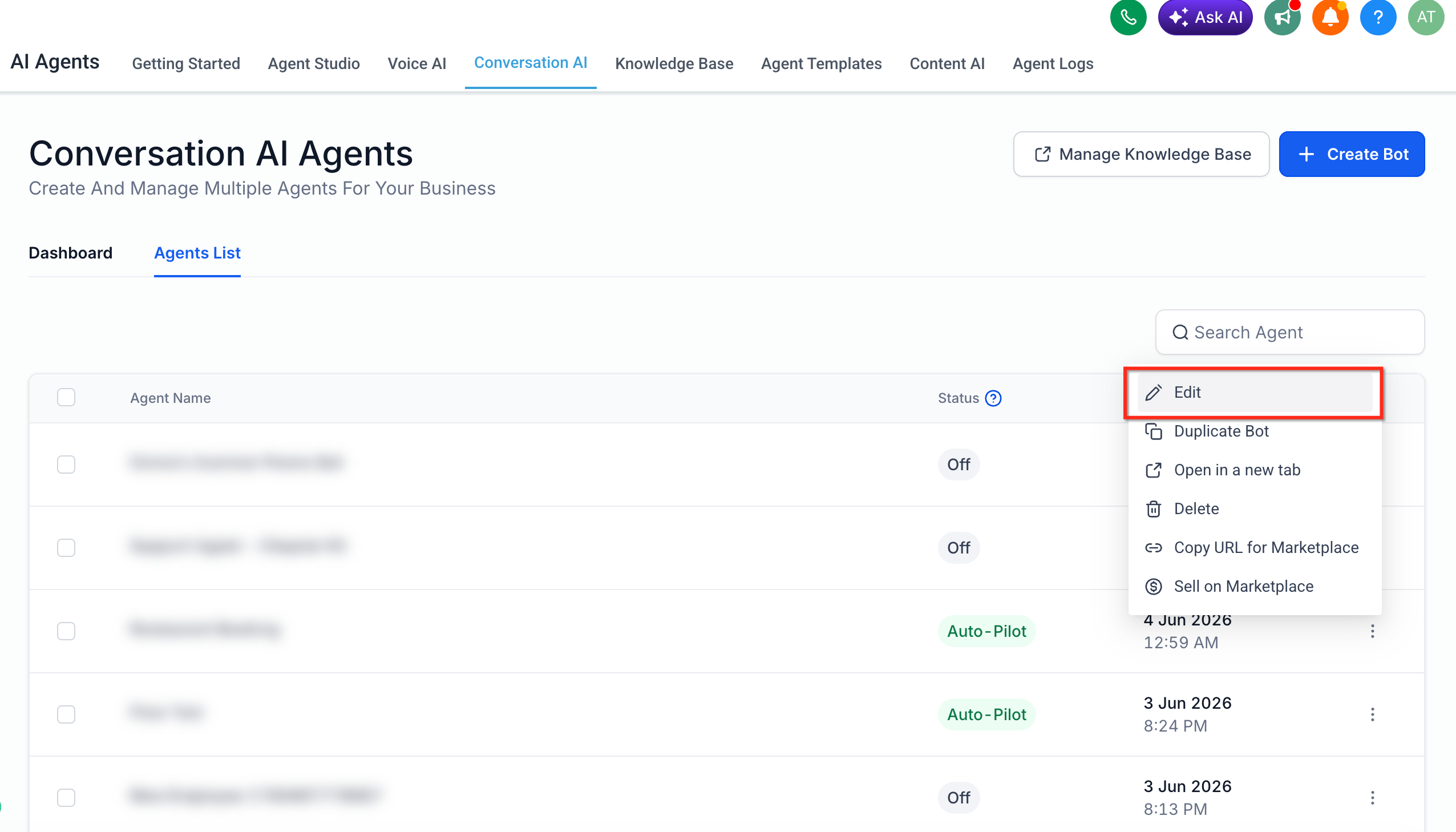This screenshot has width=1456, height=832.
Task: Click the Auto-Pilot badge in the 12:59 AM row
Action: (x=986, y=632)
